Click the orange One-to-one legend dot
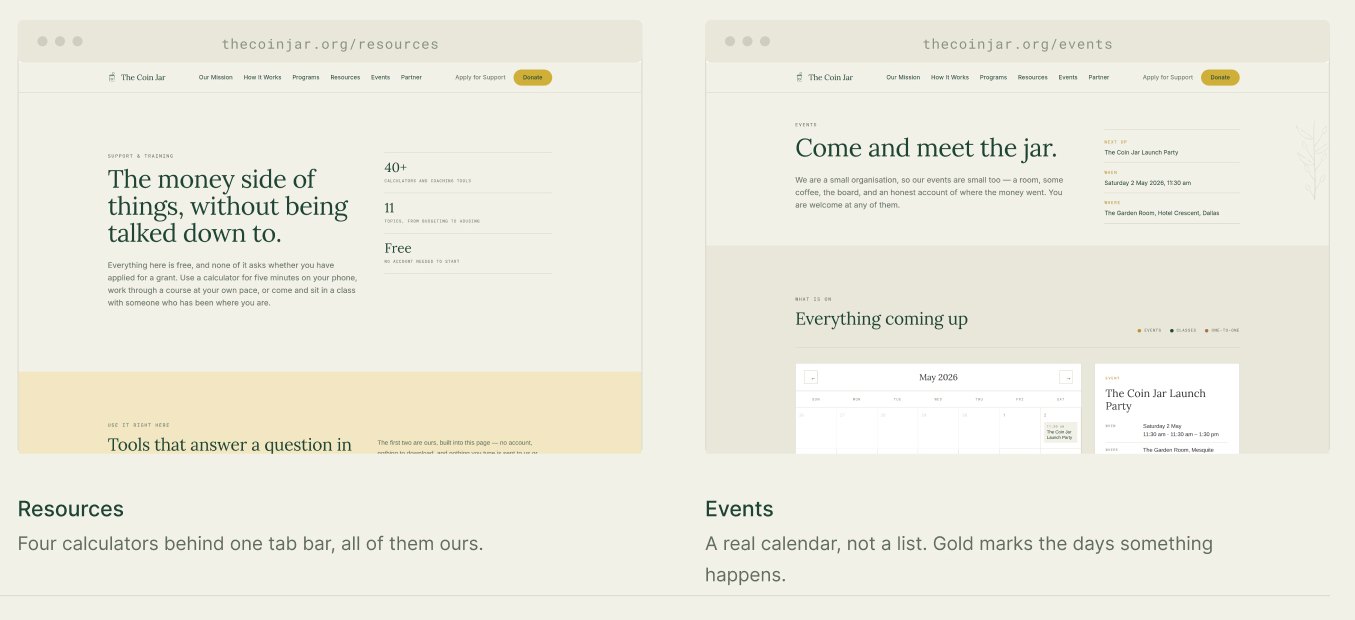The width and height of the screenshot is (1355, 620). tap(1207, 330)
